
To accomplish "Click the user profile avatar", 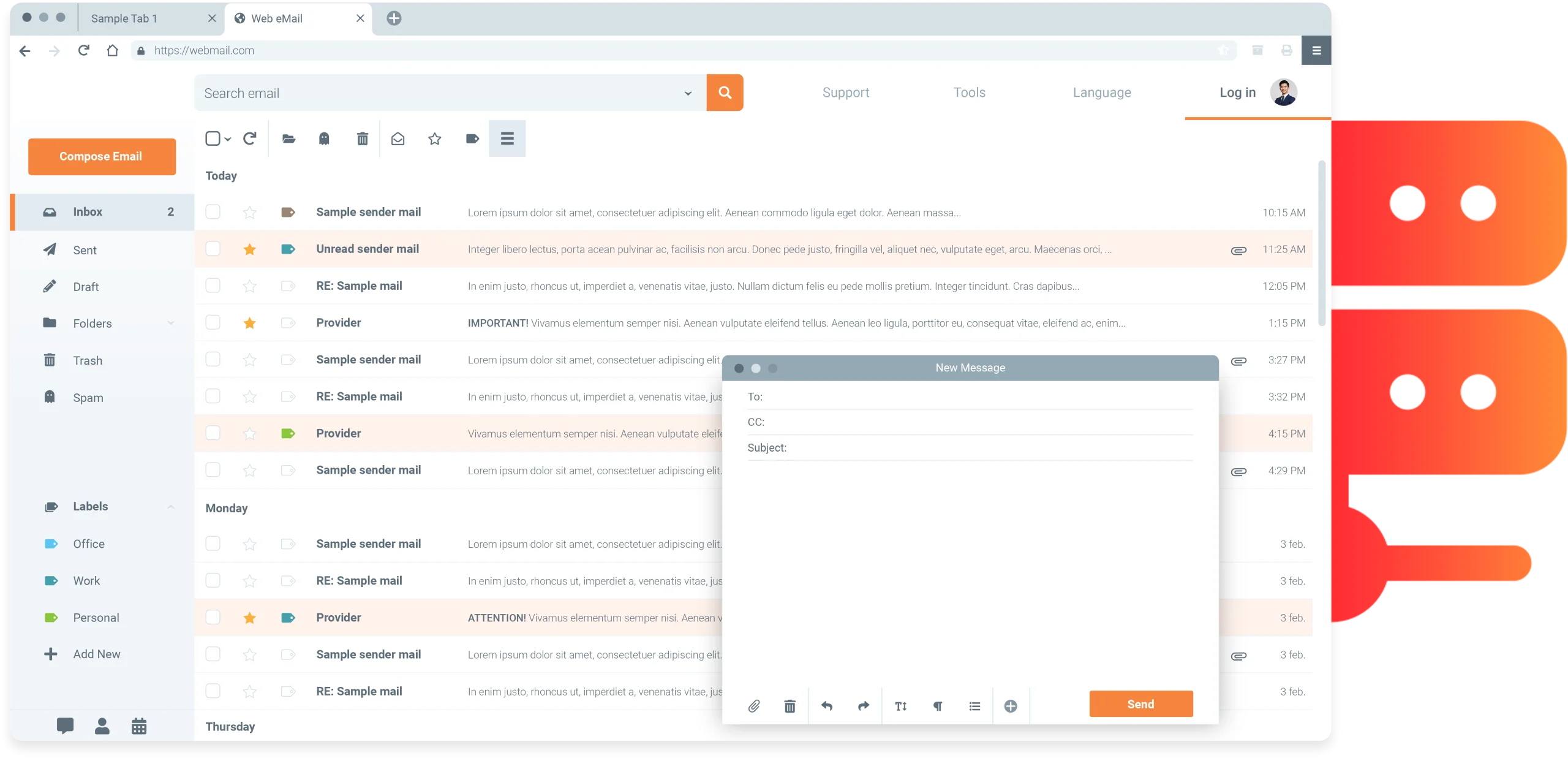I will [x=1284, y=93].
